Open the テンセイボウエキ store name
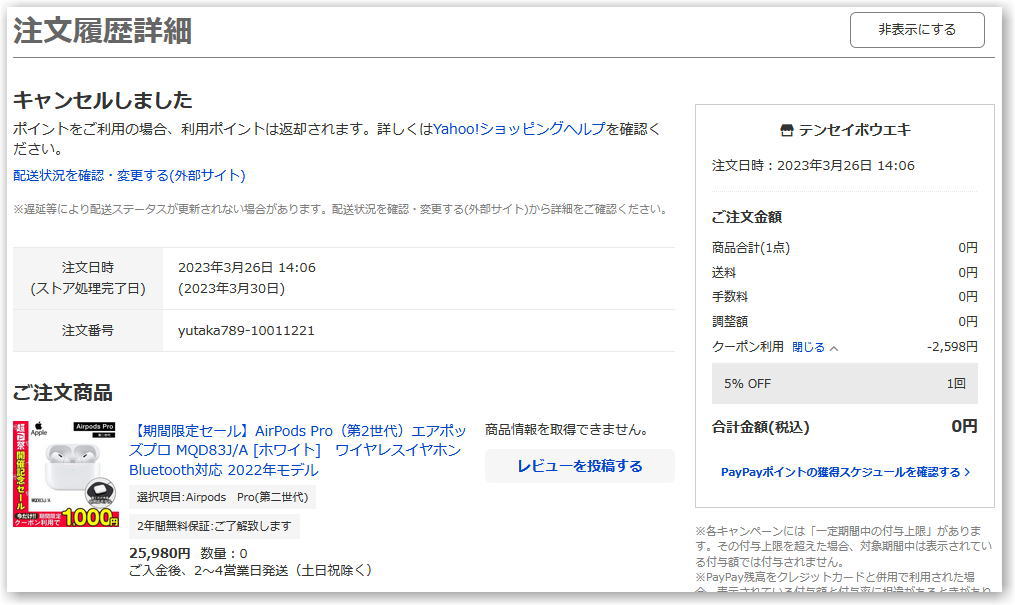This screenshot has height=605, width=1015. pyautogui.click(x=854, y=130)
